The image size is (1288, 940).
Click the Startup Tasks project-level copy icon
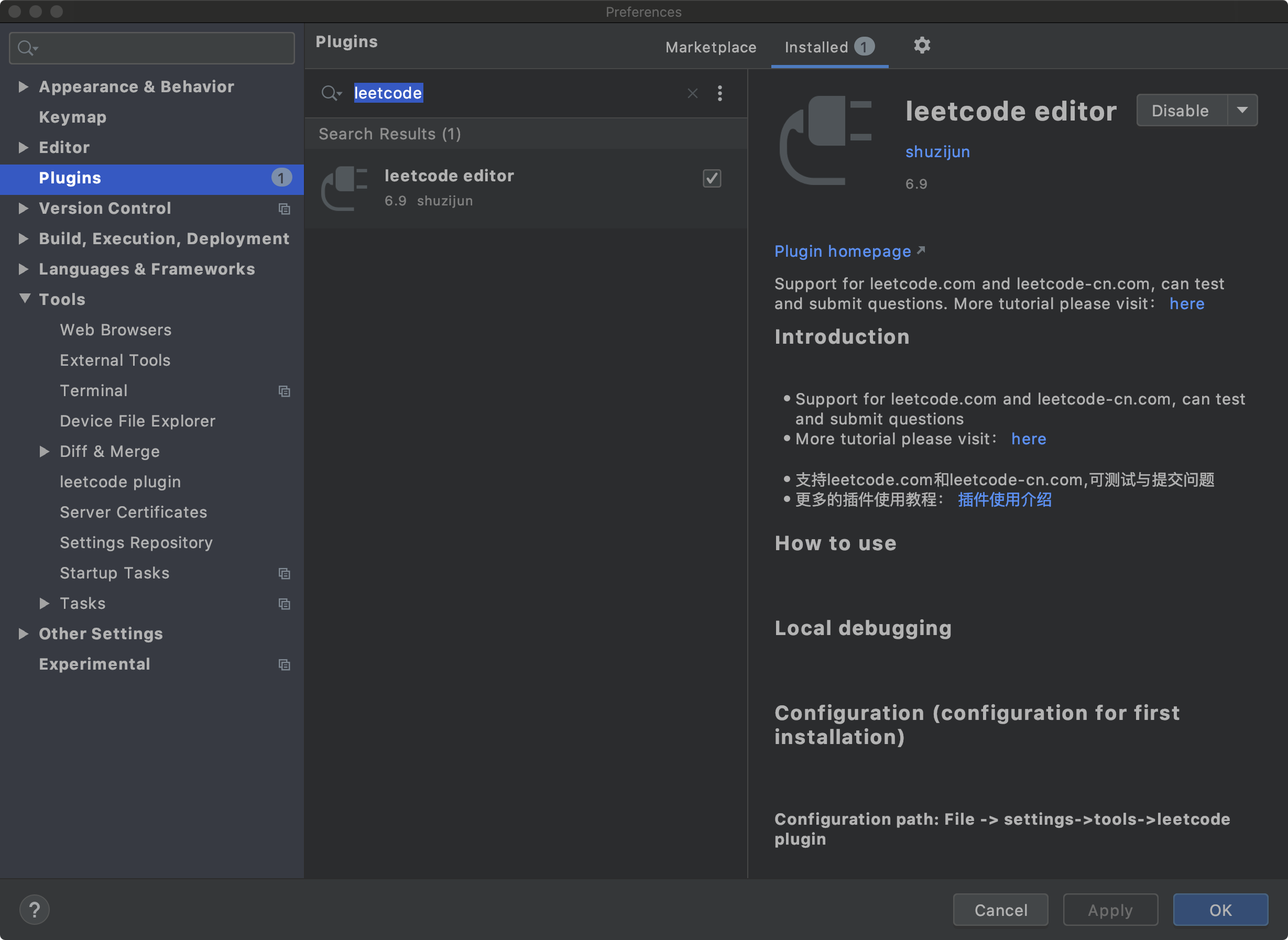(284, 574)
